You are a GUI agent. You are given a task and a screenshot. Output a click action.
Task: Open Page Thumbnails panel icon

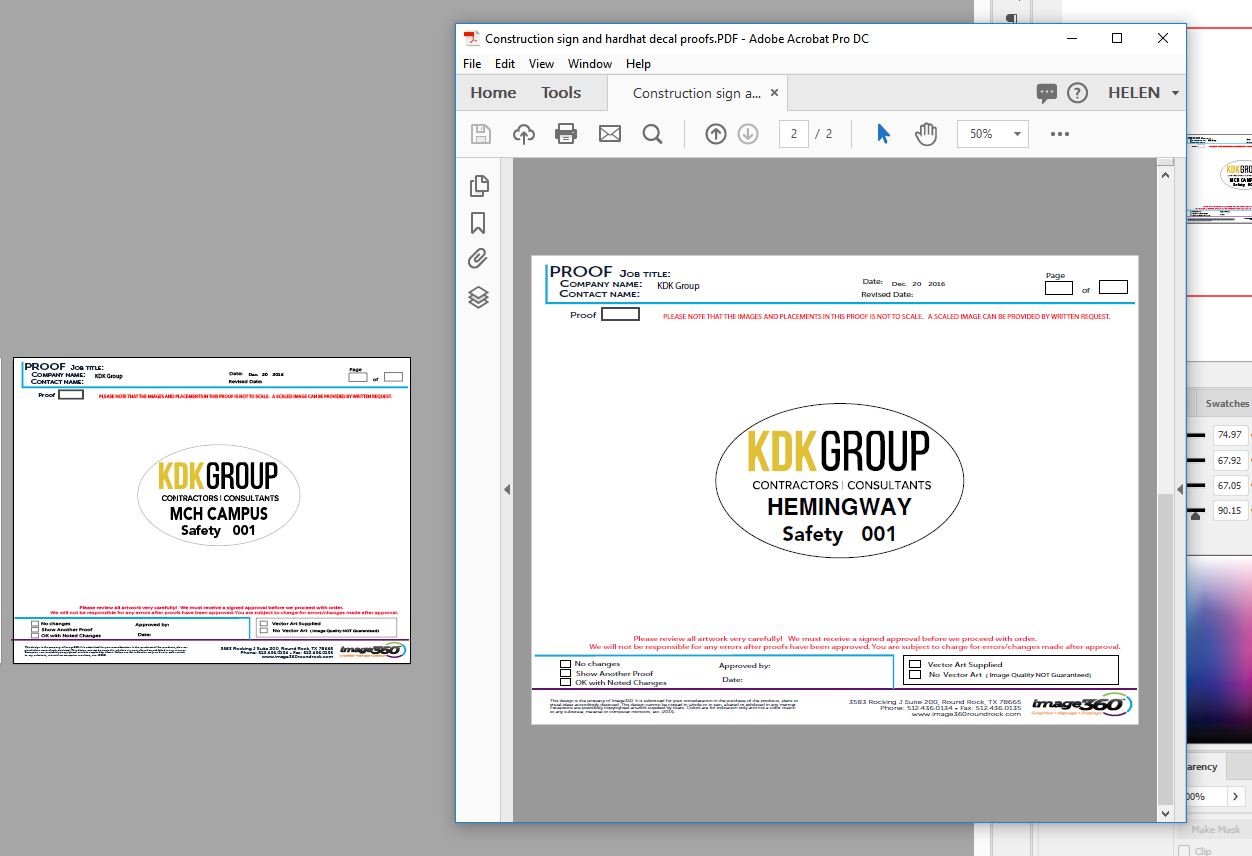[x=479, y=185]
